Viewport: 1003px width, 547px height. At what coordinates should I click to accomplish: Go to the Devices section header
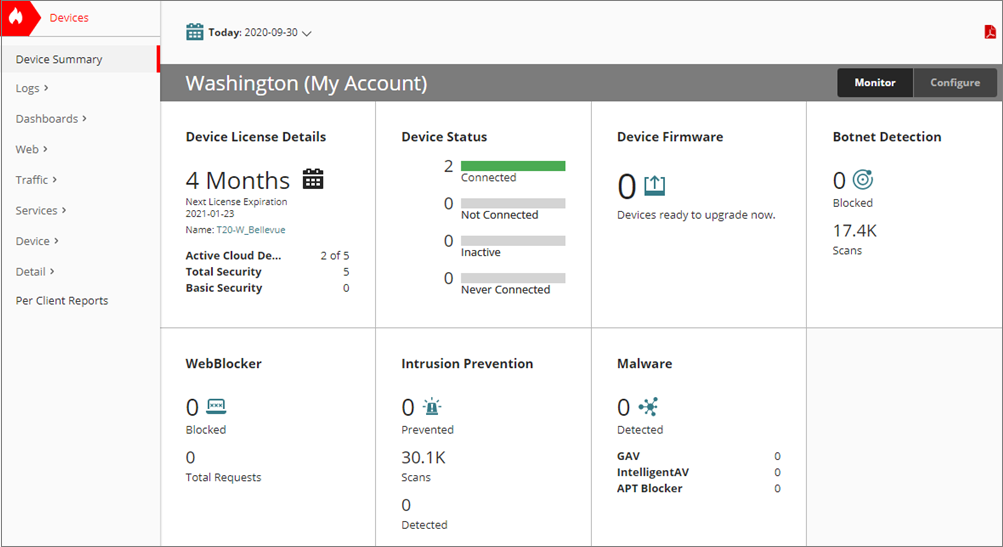coord(69,18)
